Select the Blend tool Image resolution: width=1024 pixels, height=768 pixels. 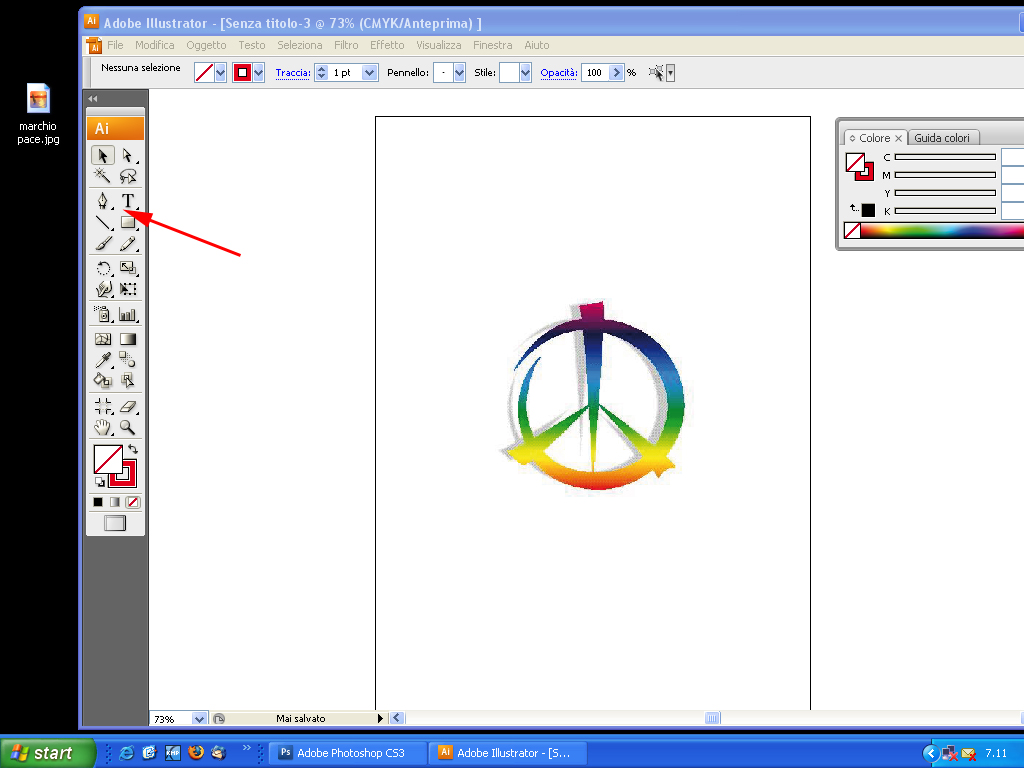tap(127, 359)
